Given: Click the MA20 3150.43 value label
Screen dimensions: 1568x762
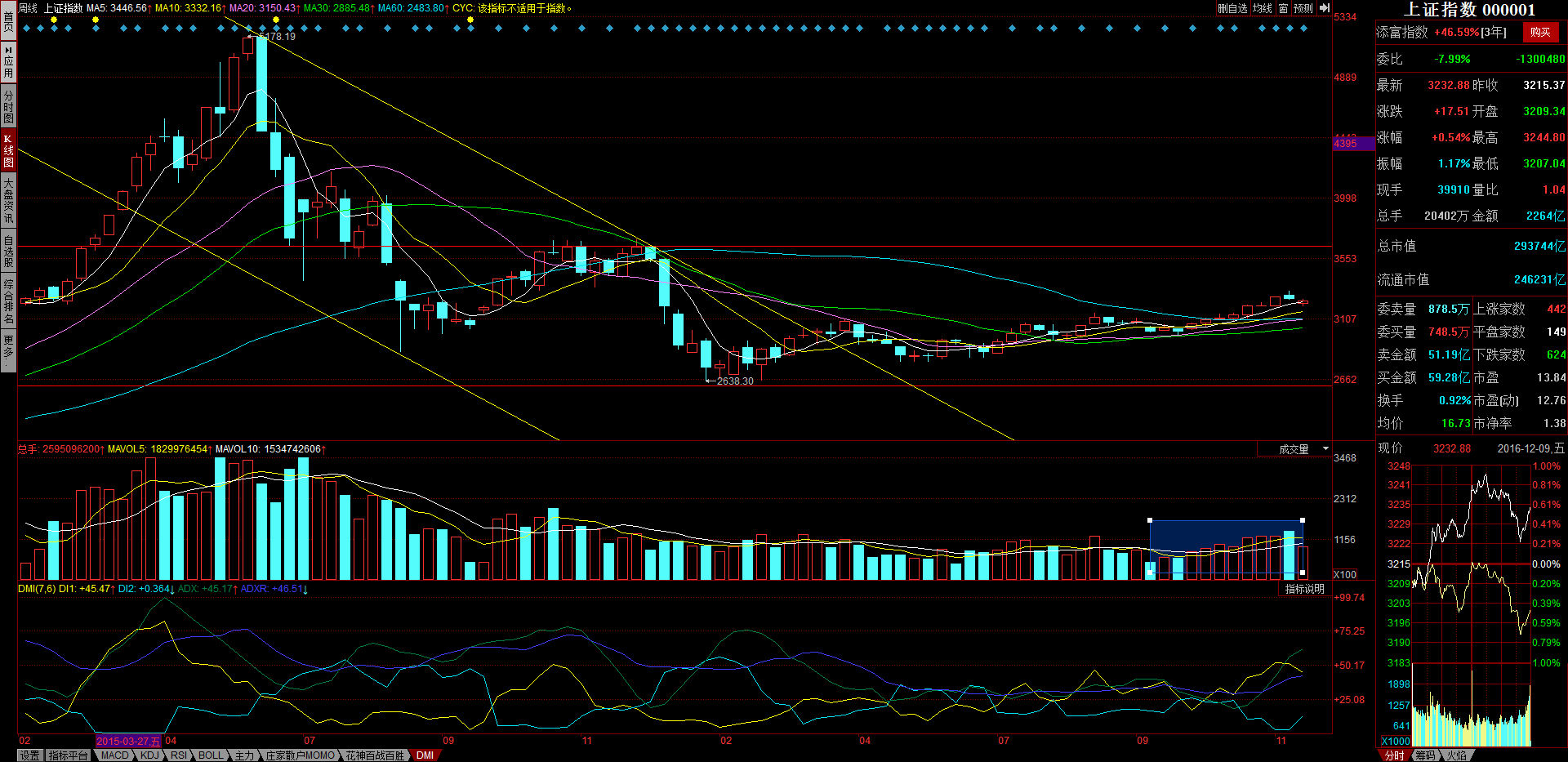Looking at the screenshot, I should click(265, 8).
